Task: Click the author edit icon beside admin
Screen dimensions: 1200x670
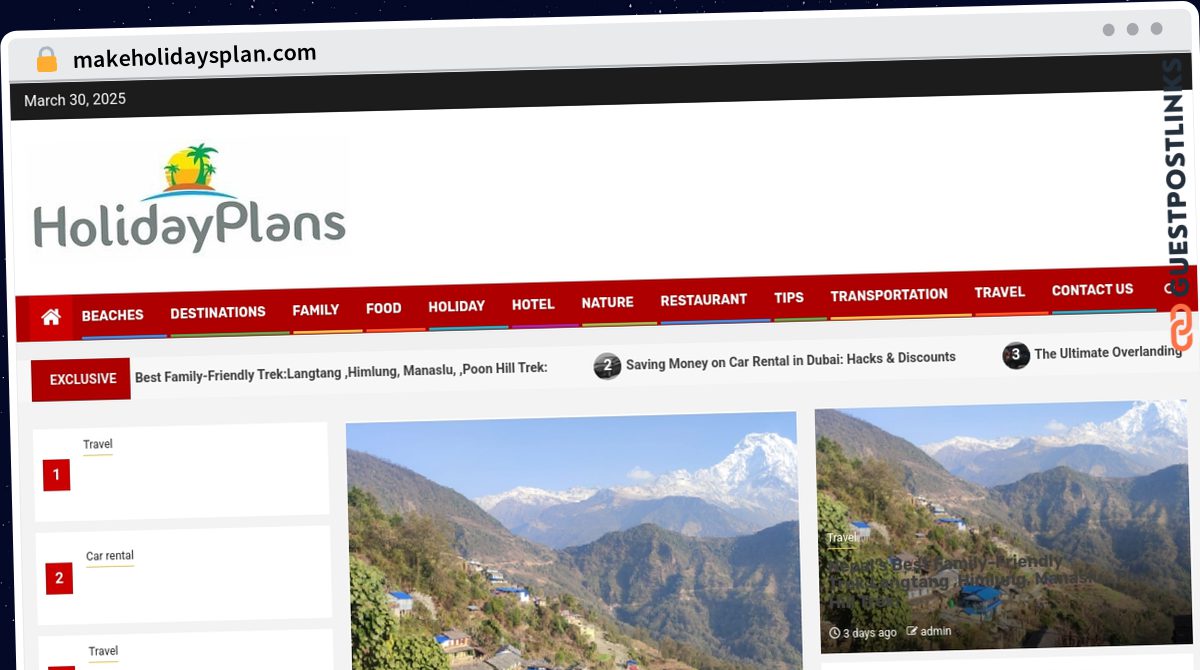Action: [x=912, y=631]
